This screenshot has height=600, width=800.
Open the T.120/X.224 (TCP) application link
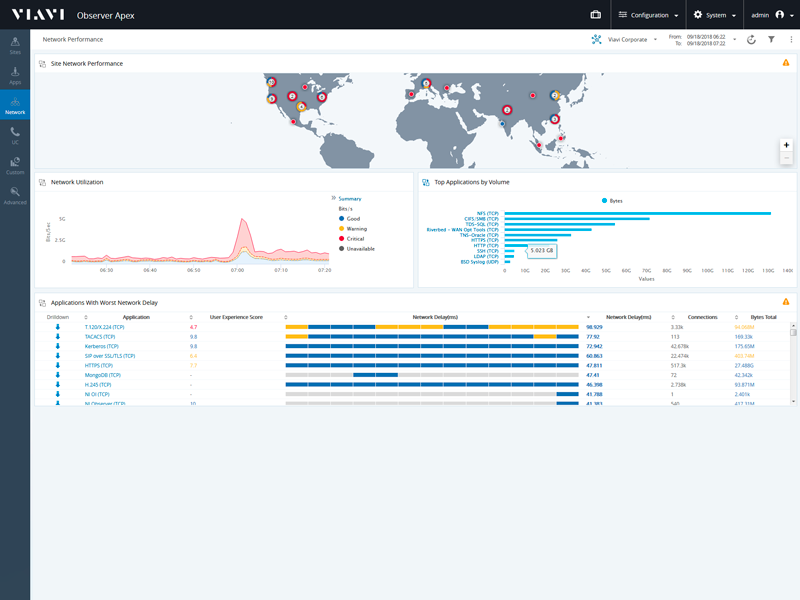point(105,327)
